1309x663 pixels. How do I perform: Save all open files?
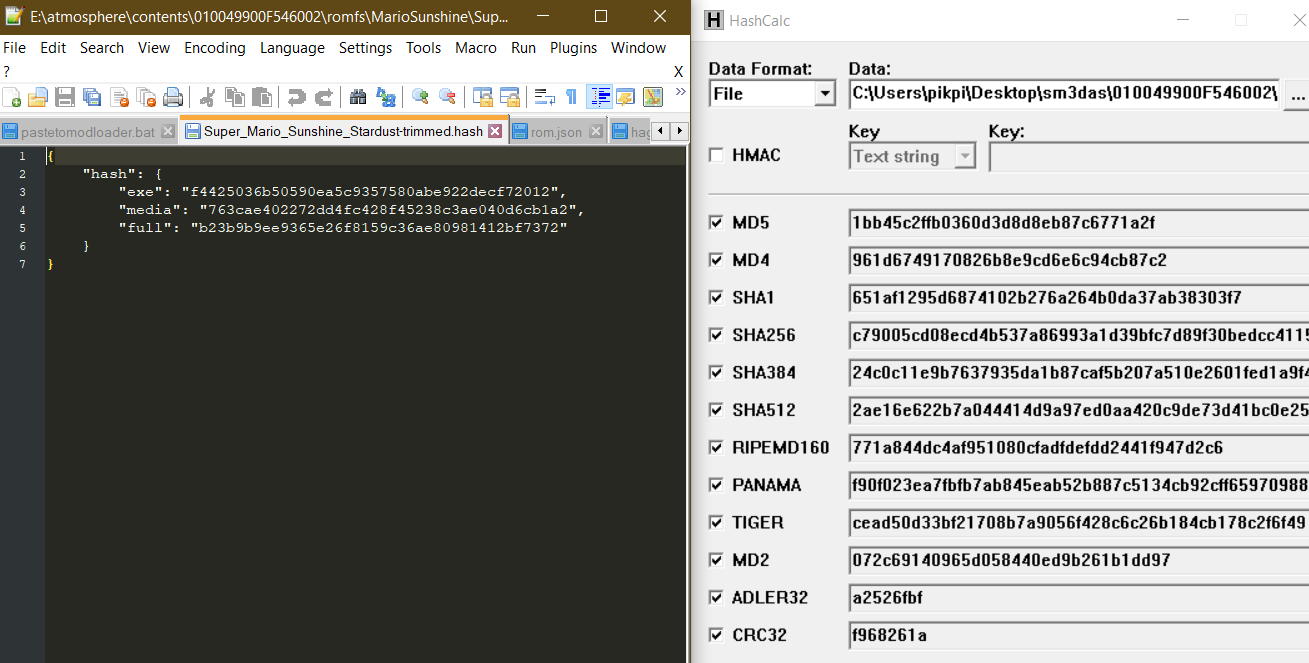[92, 97]
